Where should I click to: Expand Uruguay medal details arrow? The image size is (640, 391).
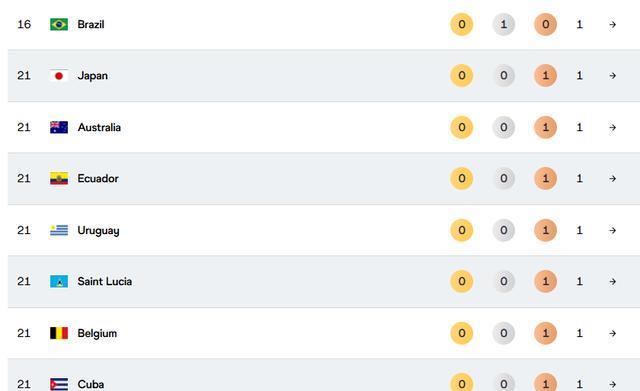pos(612,230)
